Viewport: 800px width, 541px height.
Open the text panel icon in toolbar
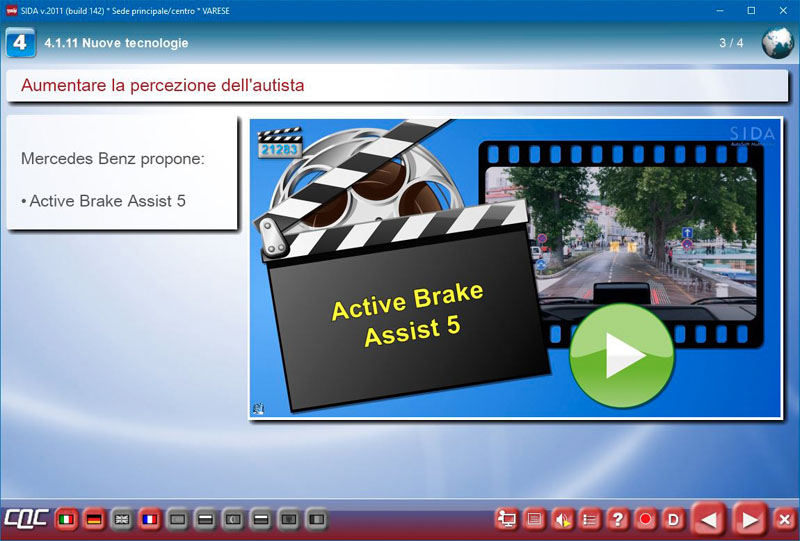(535, 520)
